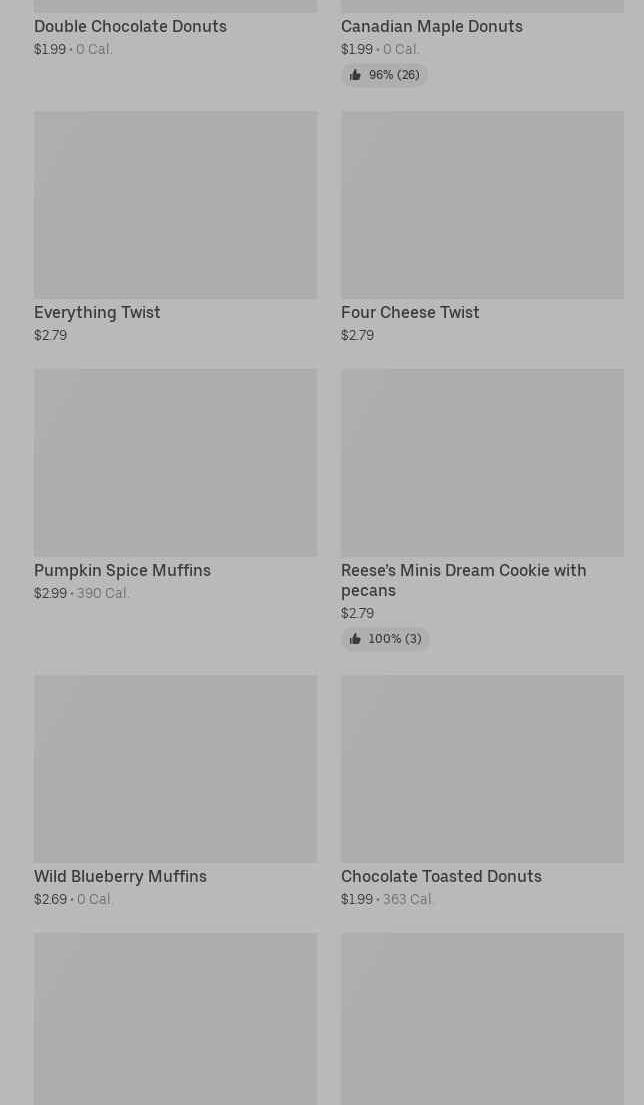Screen dimensions: 644x1105
Task: Click the Wild Blueberry Muffins image
Action: pos(175,768)
